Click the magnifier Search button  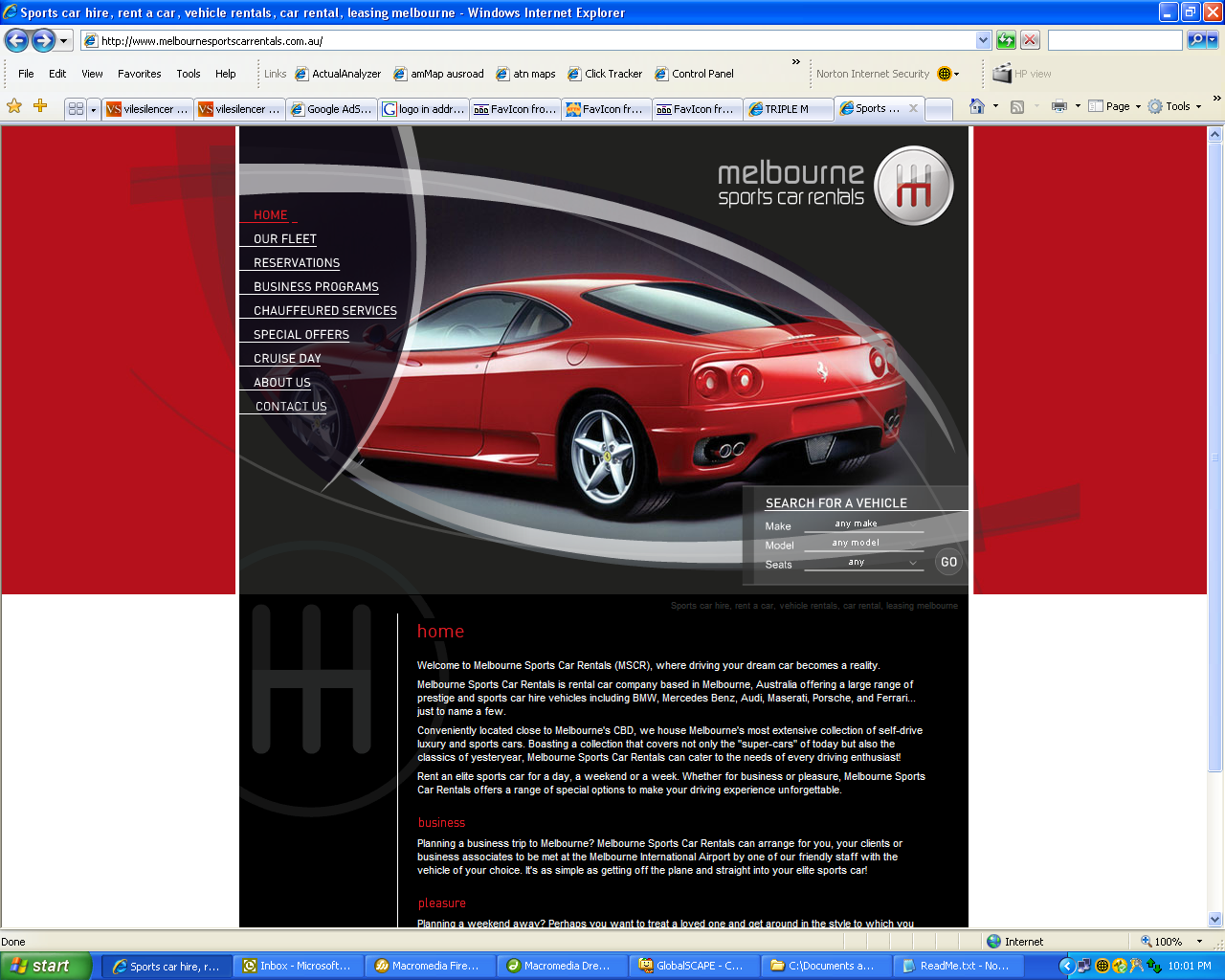(1196, 40)
